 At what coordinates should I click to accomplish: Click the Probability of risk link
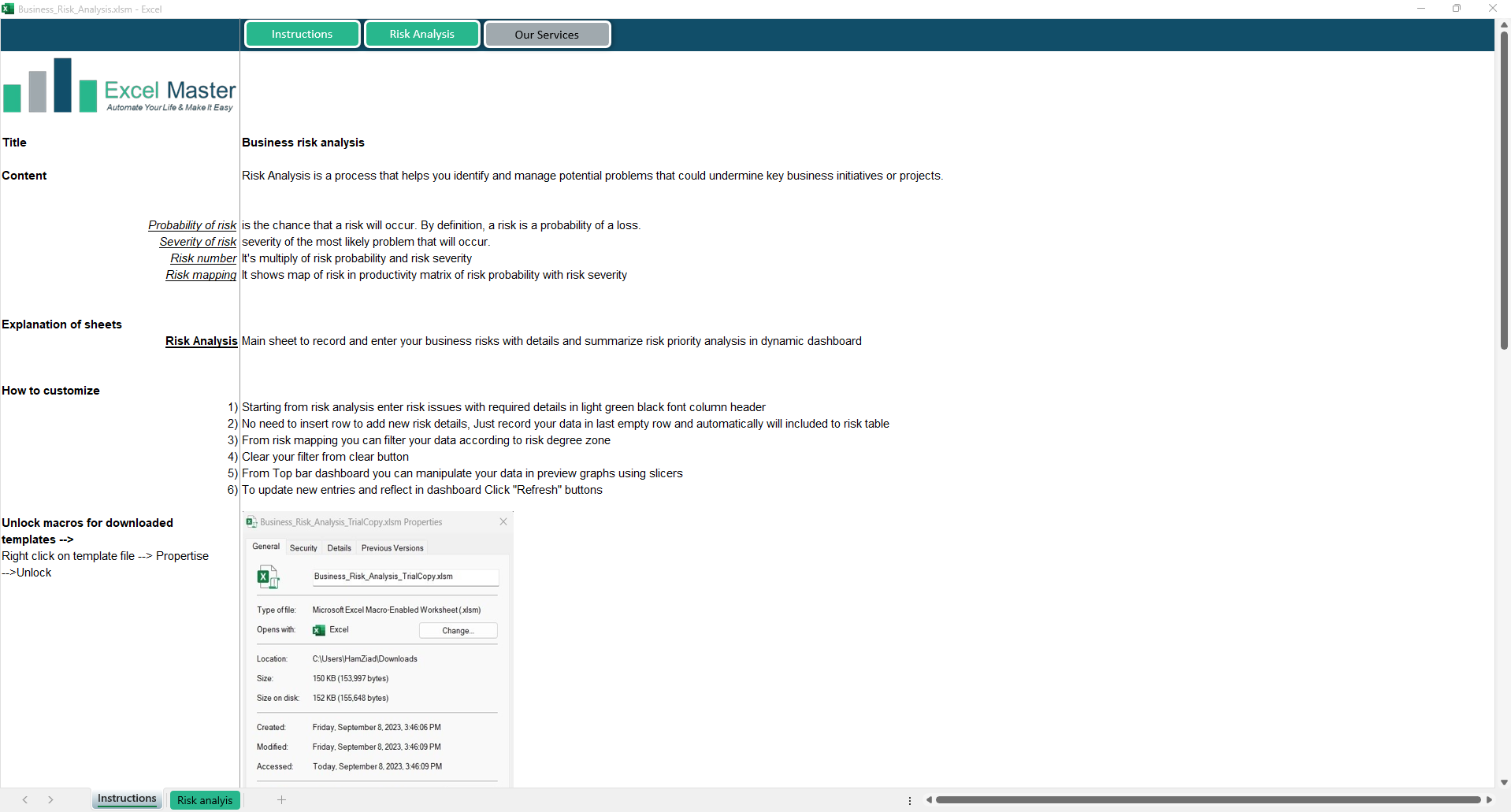tap(192, 225)
